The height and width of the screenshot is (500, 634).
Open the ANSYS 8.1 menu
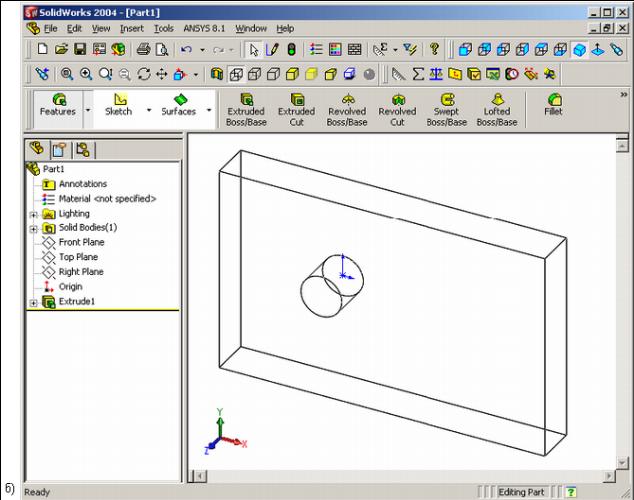point(204,29)
